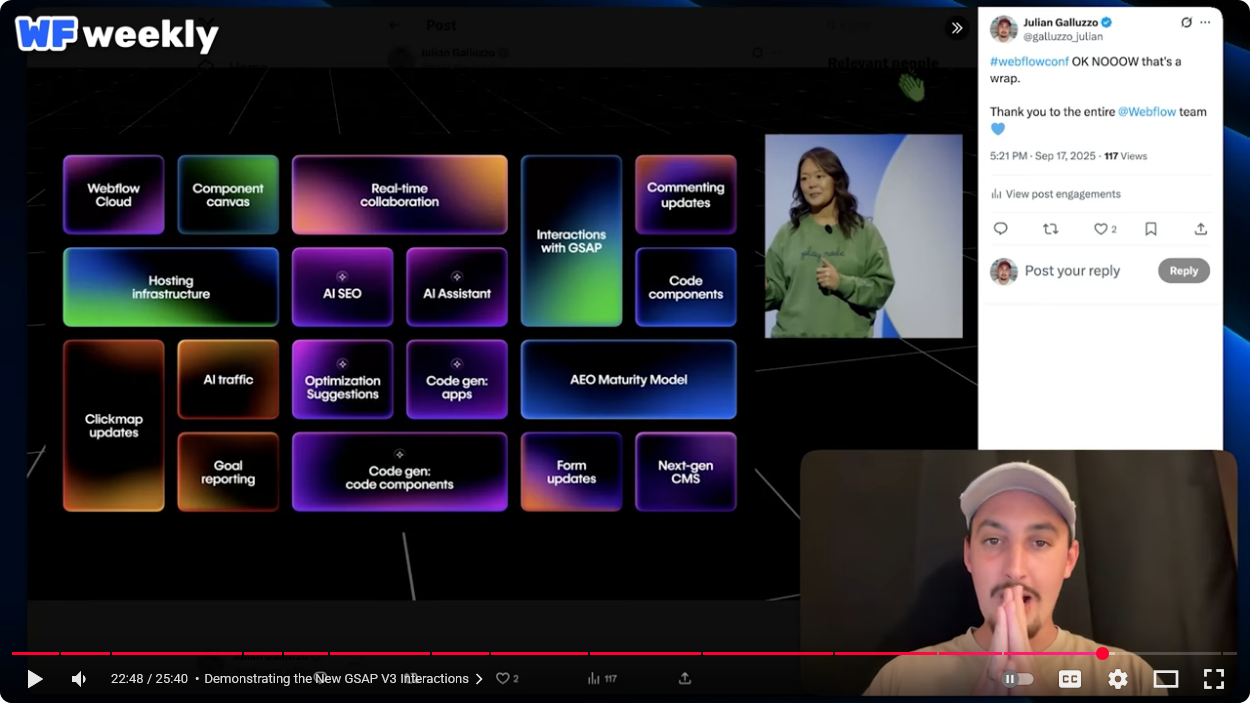
Task: Turn on closed captions
Action: [1070, 679]
